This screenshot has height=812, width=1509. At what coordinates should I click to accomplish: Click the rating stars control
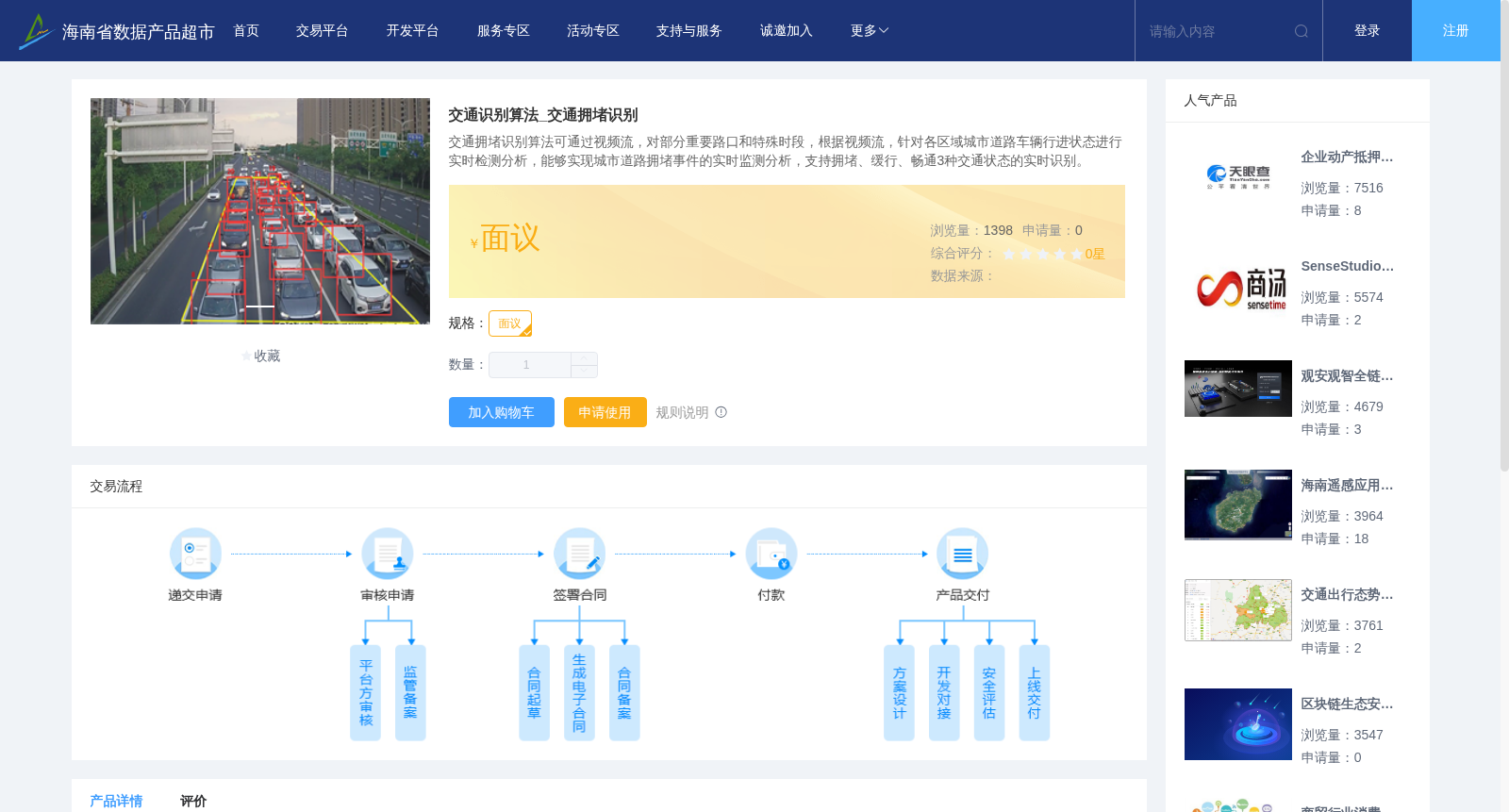1042,254
